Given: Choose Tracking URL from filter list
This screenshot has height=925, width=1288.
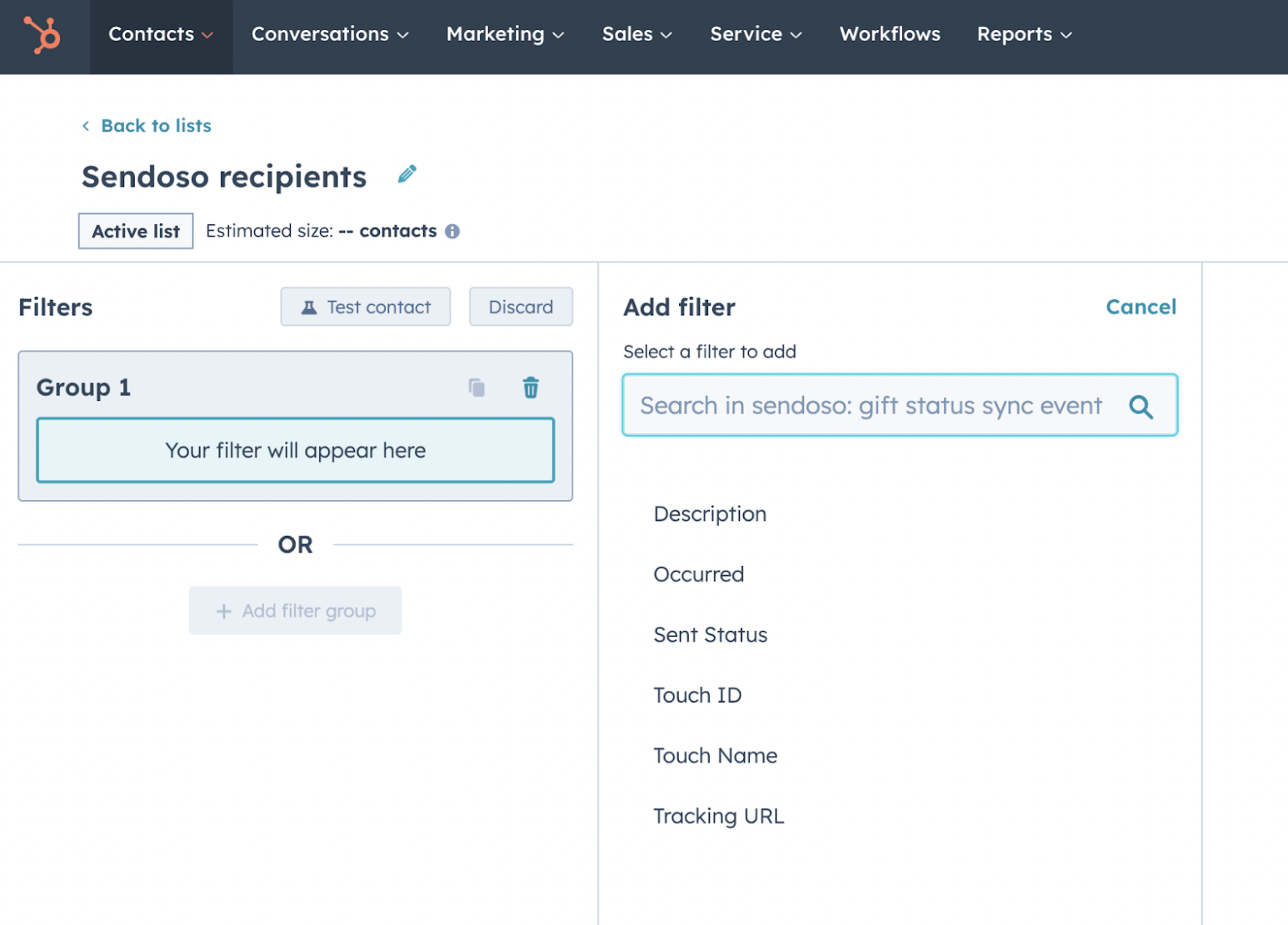Looking at the screenshot, I should (x=718, y=816).
